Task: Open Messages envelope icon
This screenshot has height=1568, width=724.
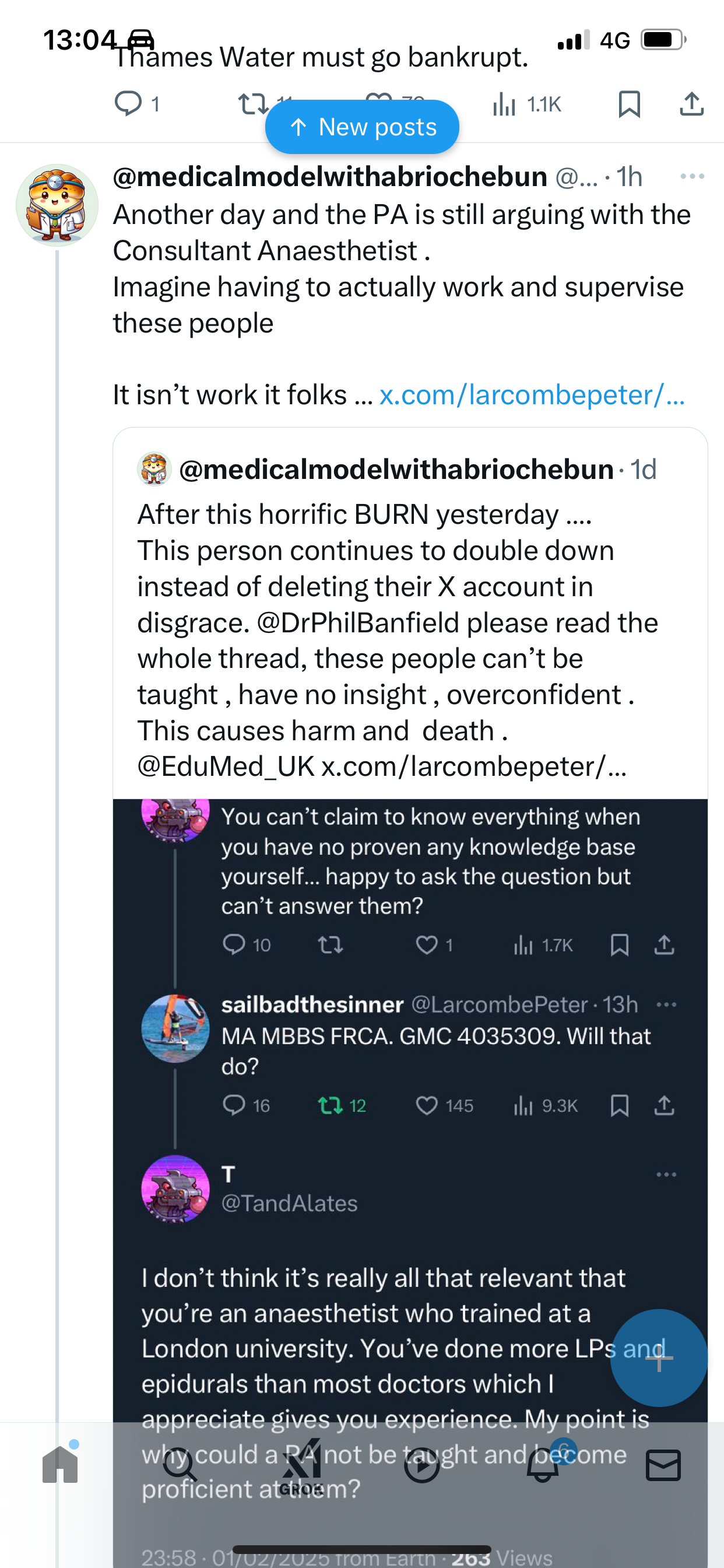Action: [x=663, y=1465]
